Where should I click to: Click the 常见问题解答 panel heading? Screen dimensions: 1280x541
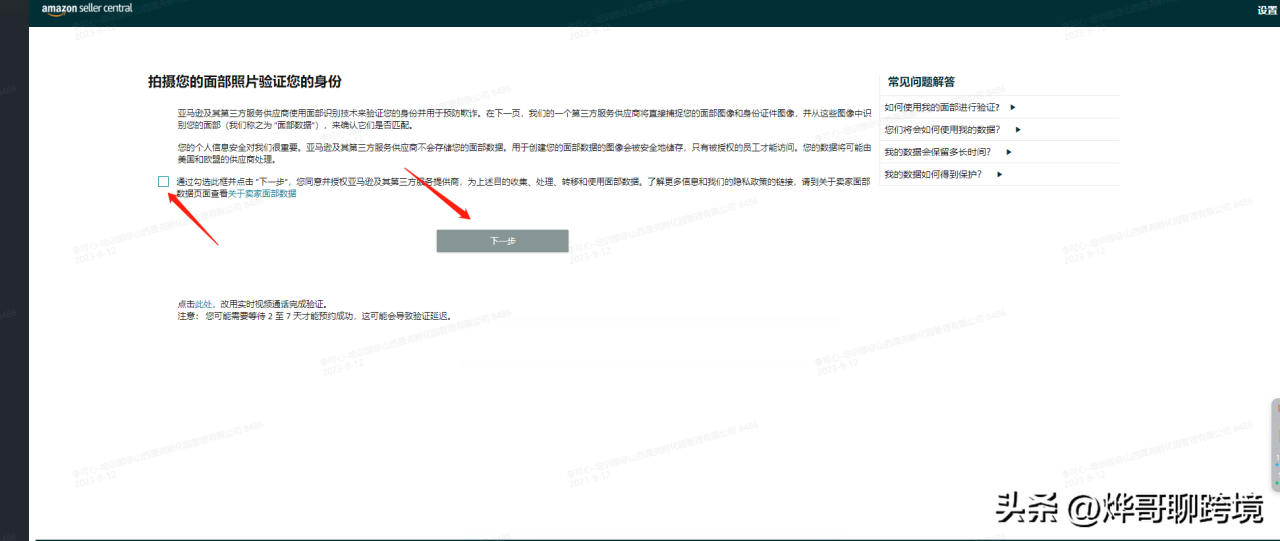click(x=921, y=82)
